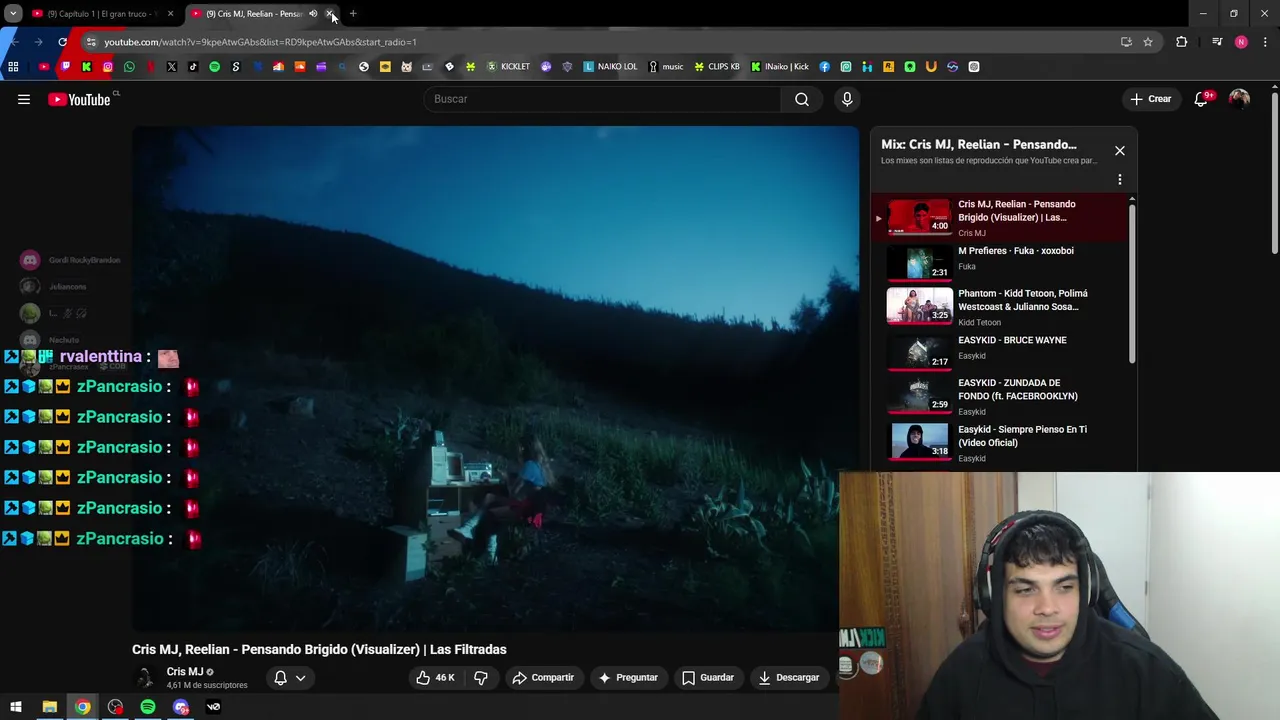Open a new browser tab

(353, 14)
